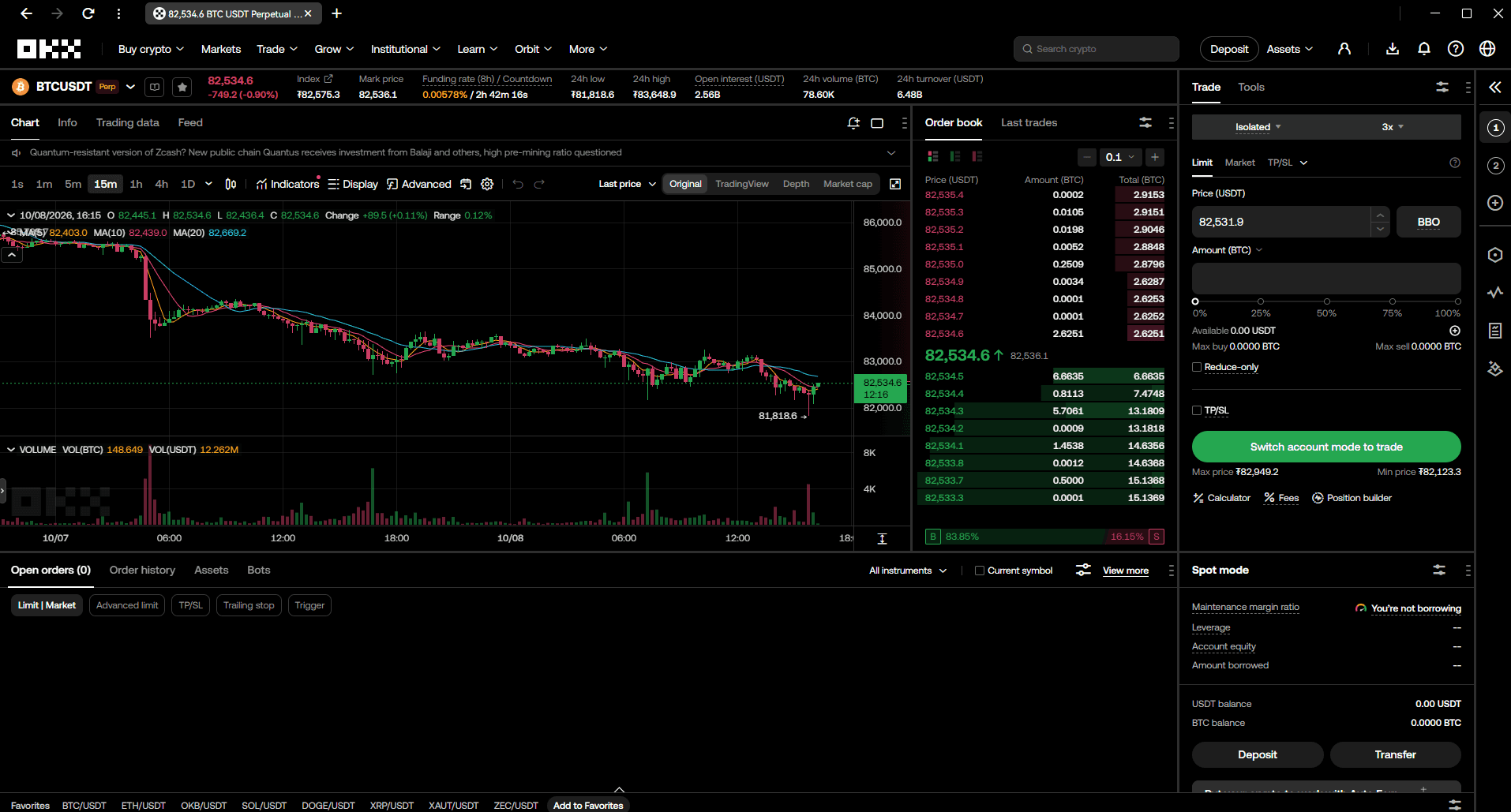1511x812 pixels.
Task: Open Calculator tool
Action: coord(1221,498)
